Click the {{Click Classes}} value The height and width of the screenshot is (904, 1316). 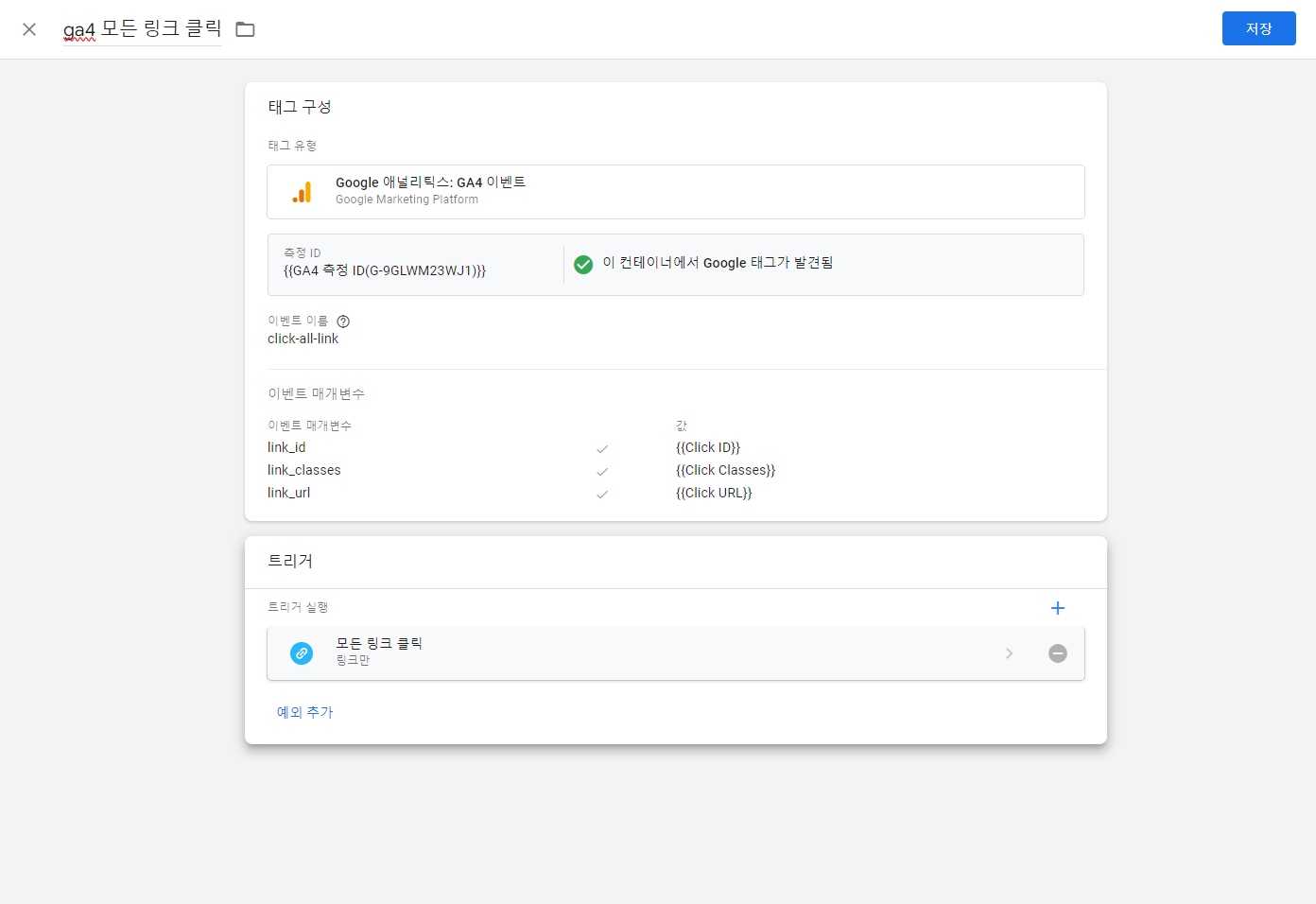(x=725, y=470)
